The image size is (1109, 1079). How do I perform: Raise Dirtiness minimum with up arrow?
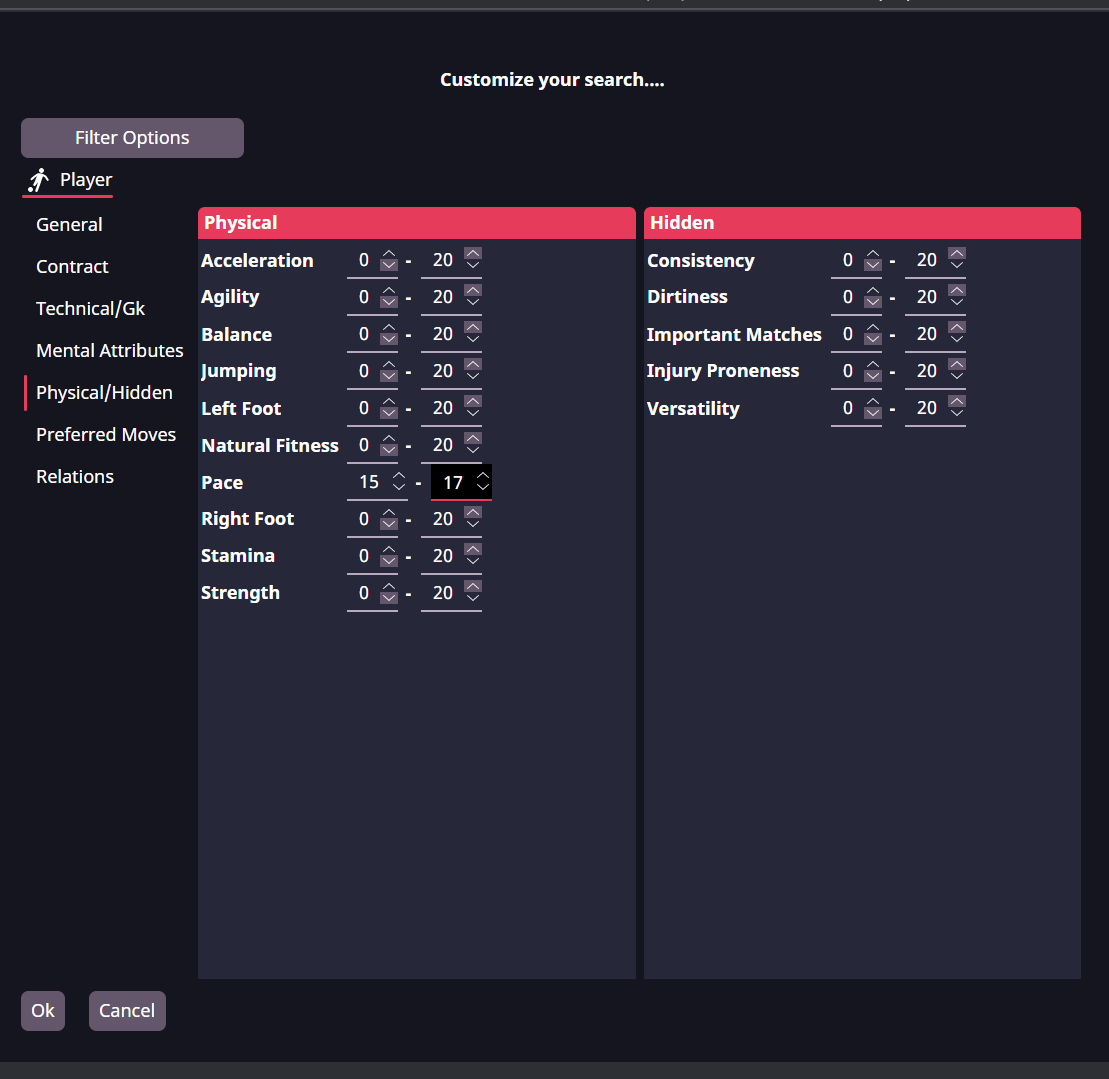873,291
